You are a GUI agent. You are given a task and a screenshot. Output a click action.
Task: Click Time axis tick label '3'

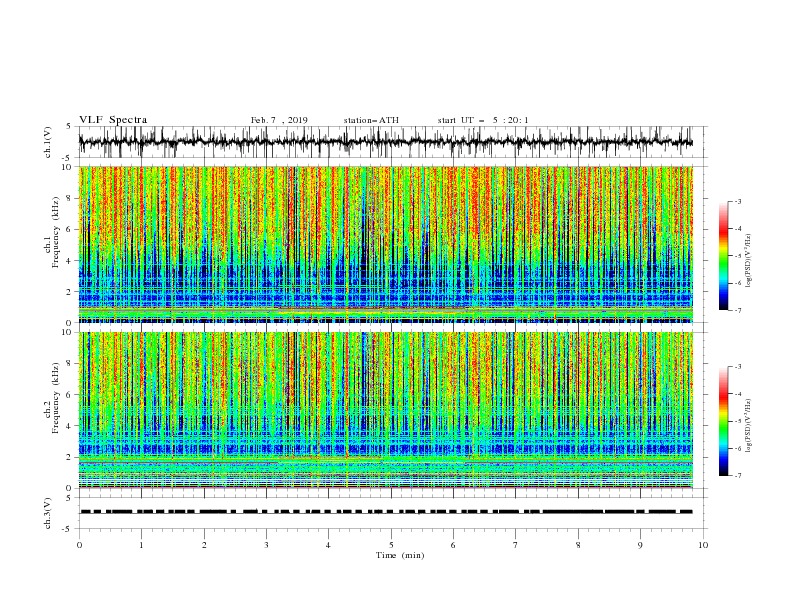click(x=266, y=545)
